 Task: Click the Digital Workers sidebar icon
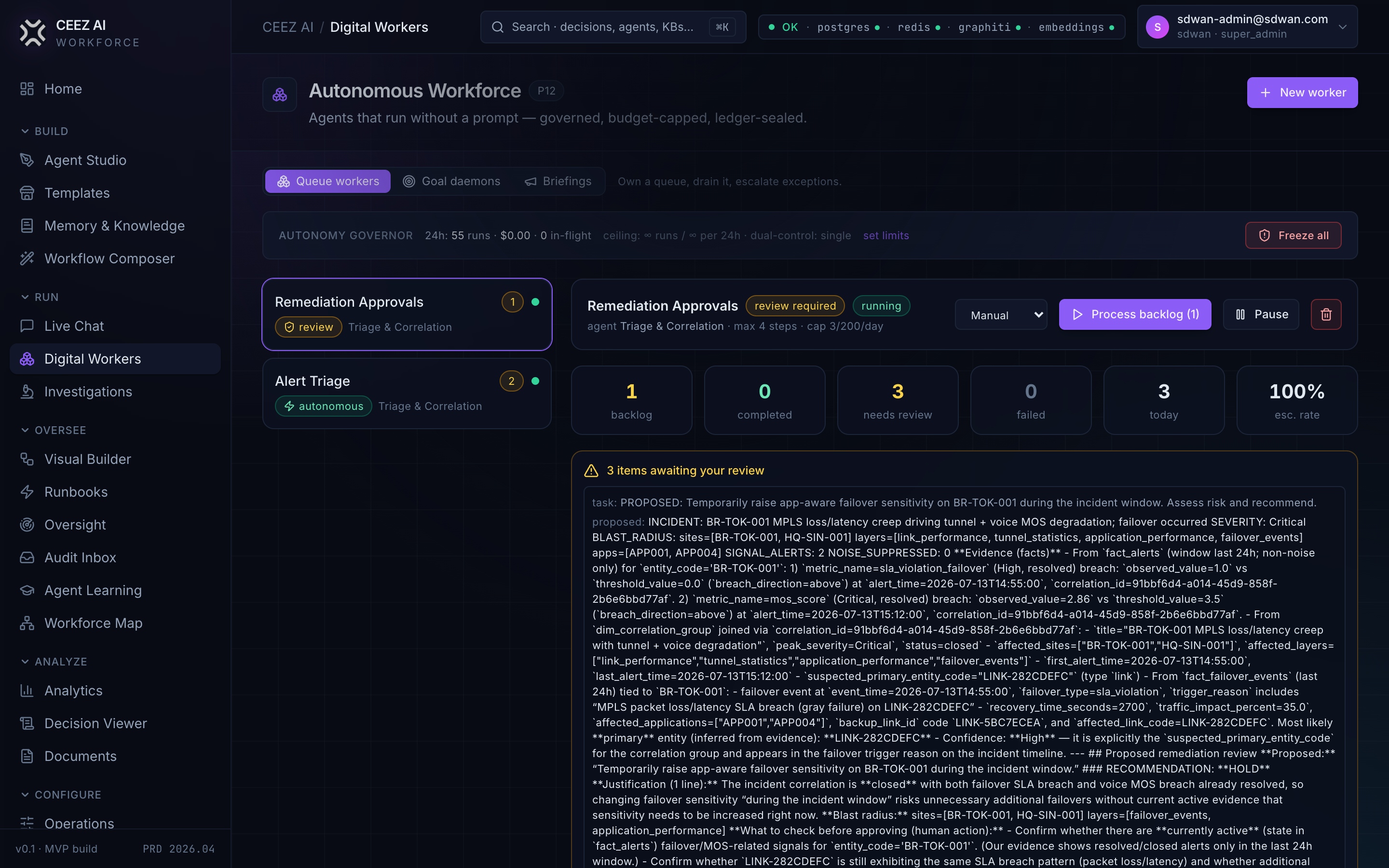pos(27,359)
